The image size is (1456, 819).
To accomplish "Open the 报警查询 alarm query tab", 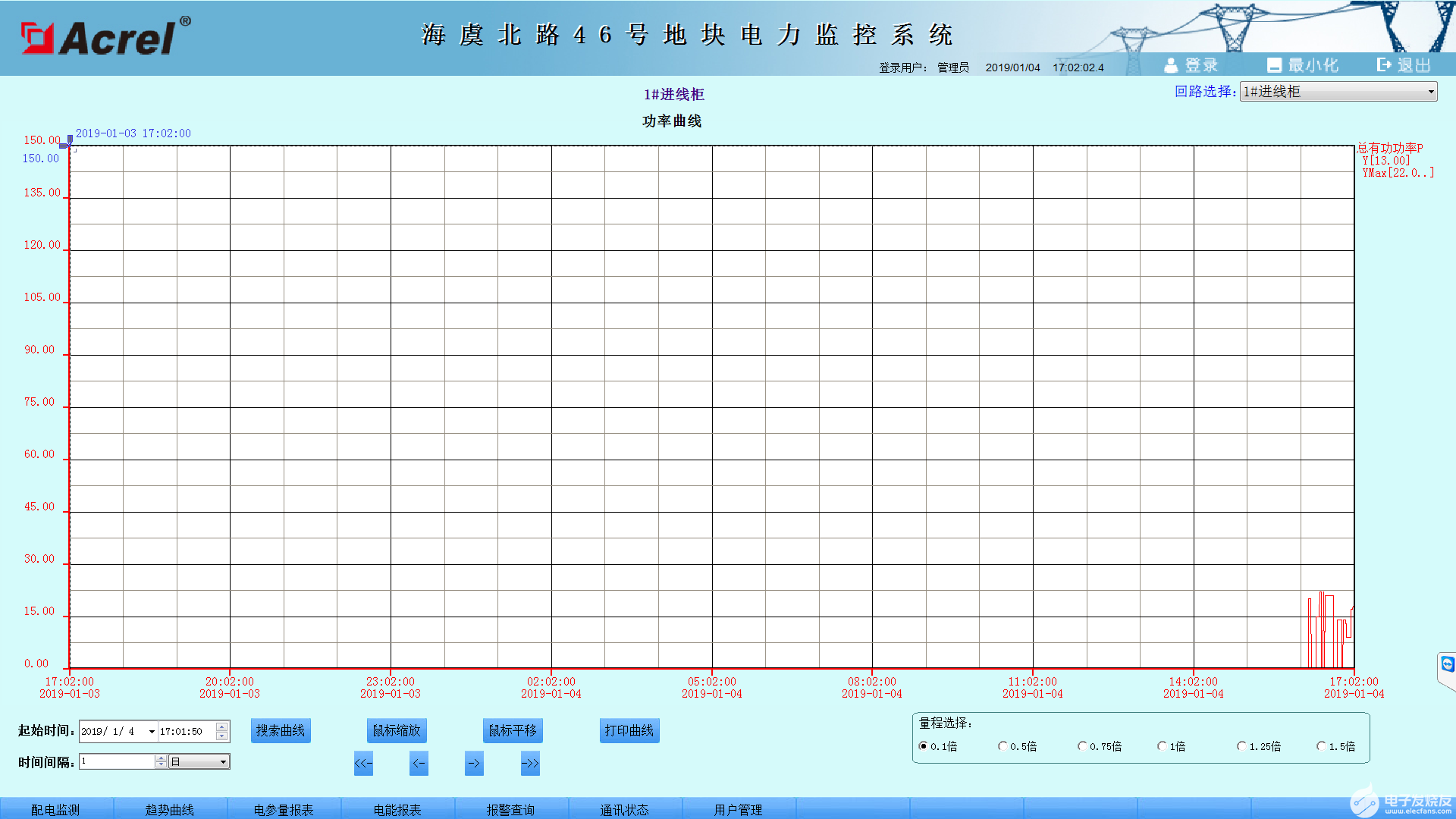I will pyautogui.click(x=510, y=809).
